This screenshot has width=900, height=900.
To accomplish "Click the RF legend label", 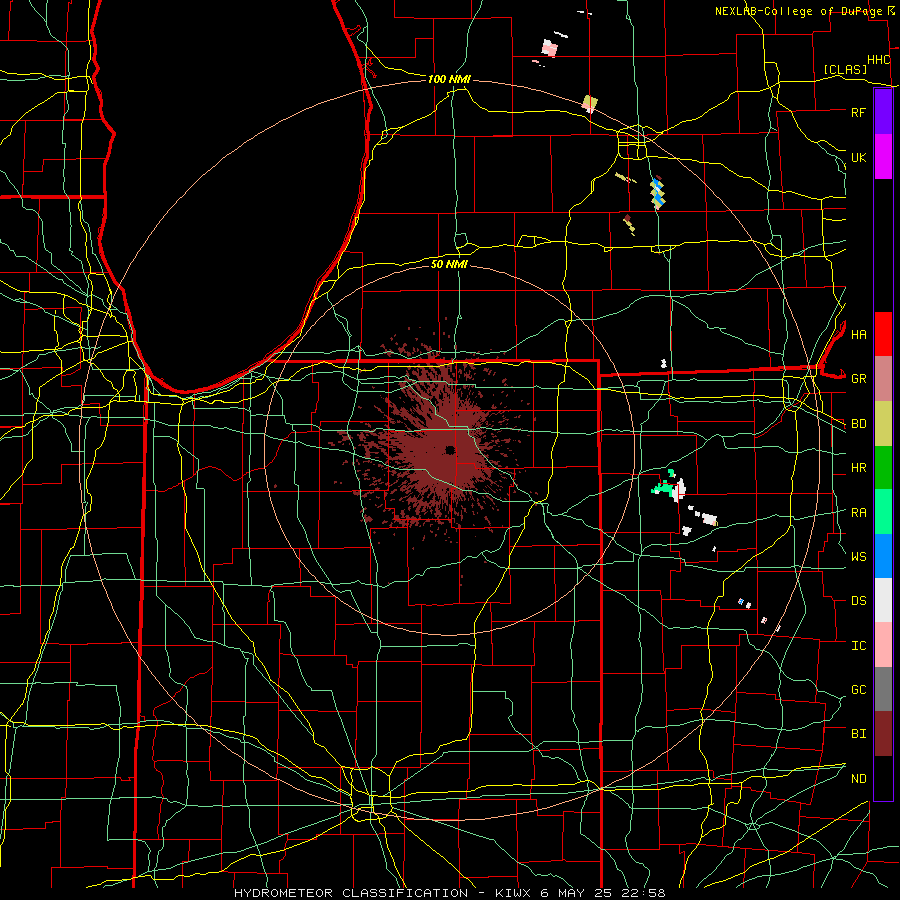I will [x=858, y=112].
